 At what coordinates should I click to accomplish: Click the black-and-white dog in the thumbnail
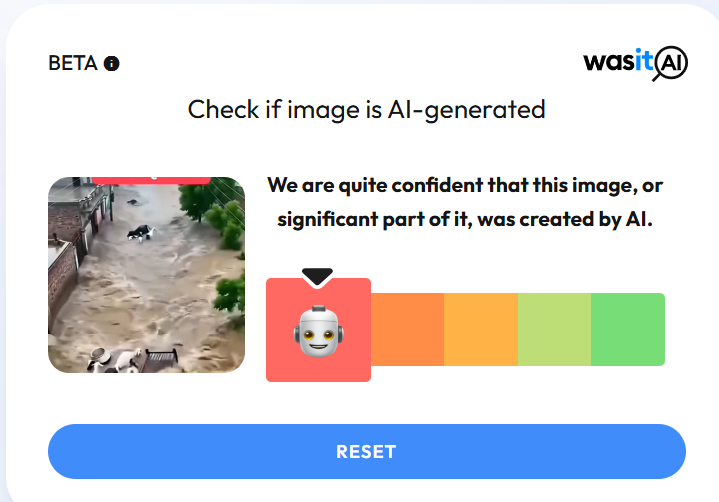click(x=141, y=232)
